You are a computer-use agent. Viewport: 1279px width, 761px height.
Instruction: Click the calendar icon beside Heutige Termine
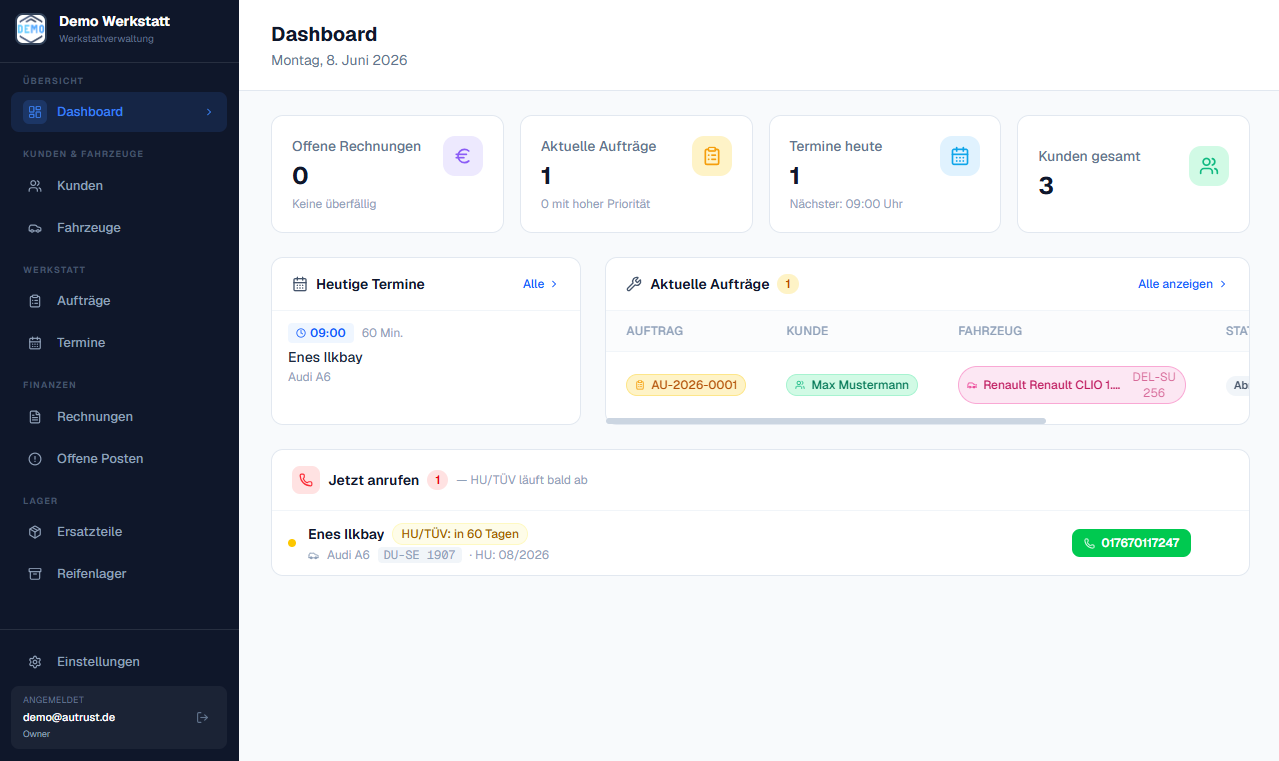pos(300,284)
